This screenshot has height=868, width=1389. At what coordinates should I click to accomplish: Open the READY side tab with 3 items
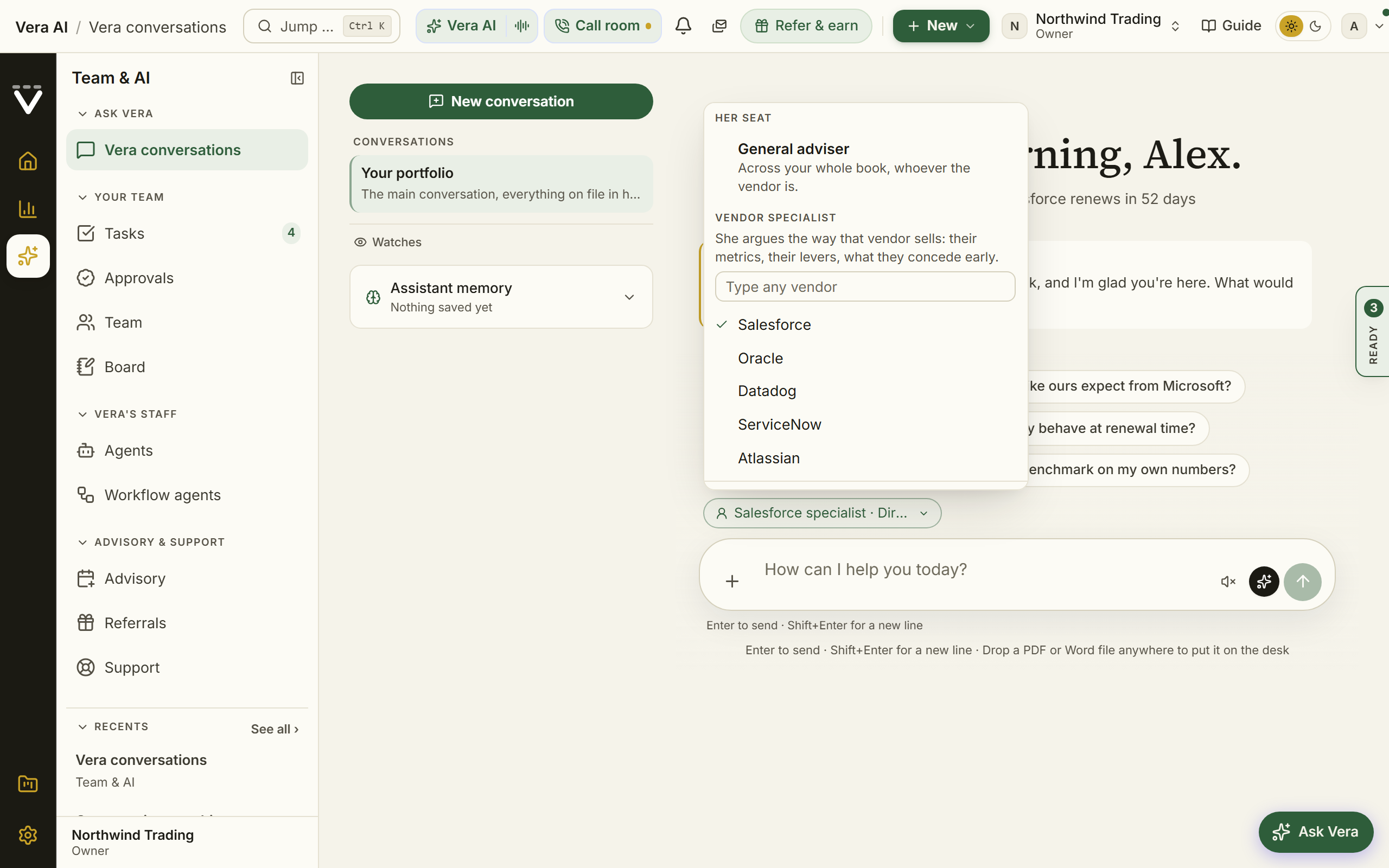tap(1372, 331)
